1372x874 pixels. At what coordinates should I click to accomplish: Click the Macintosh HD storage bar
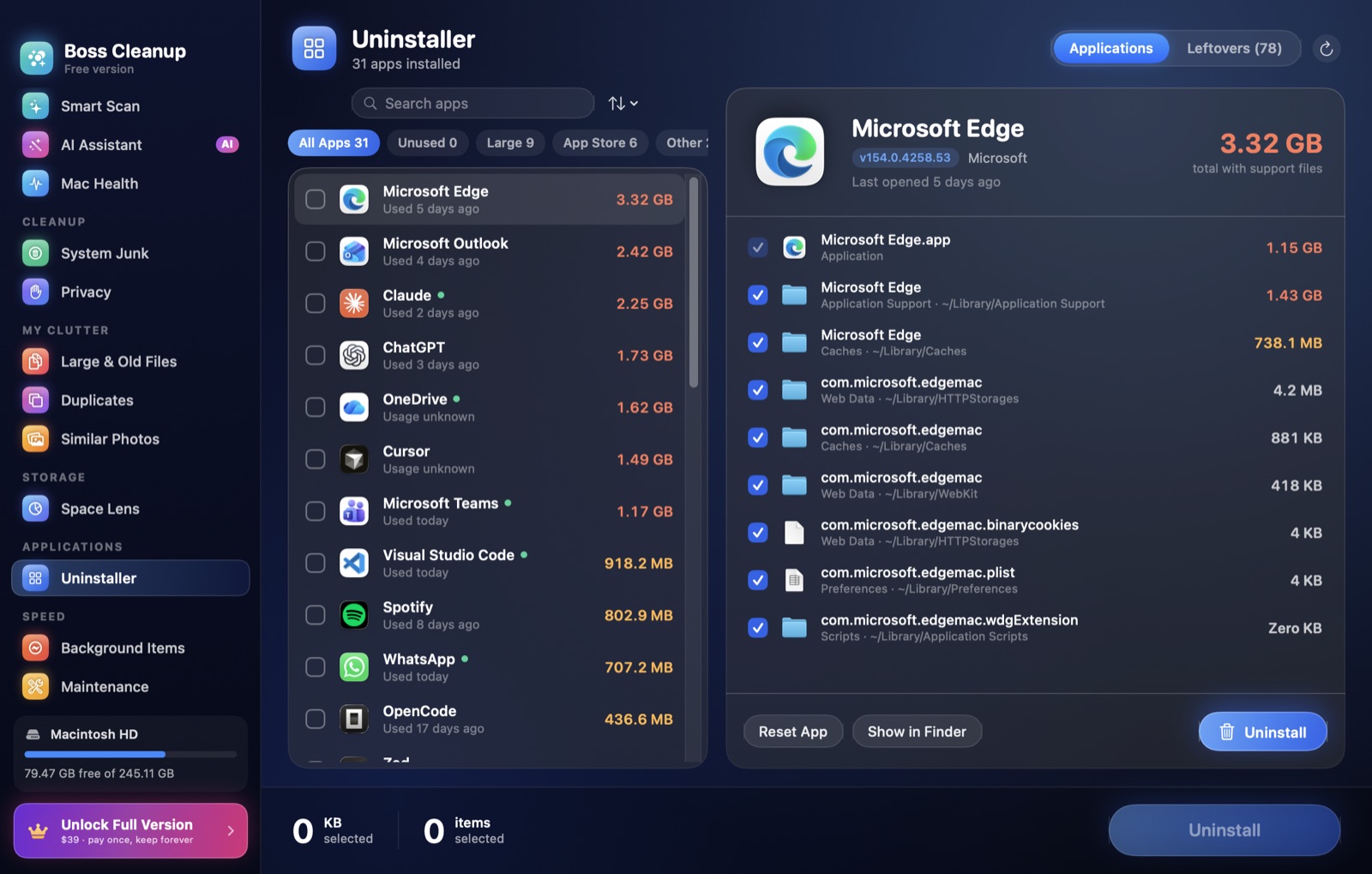130,755
